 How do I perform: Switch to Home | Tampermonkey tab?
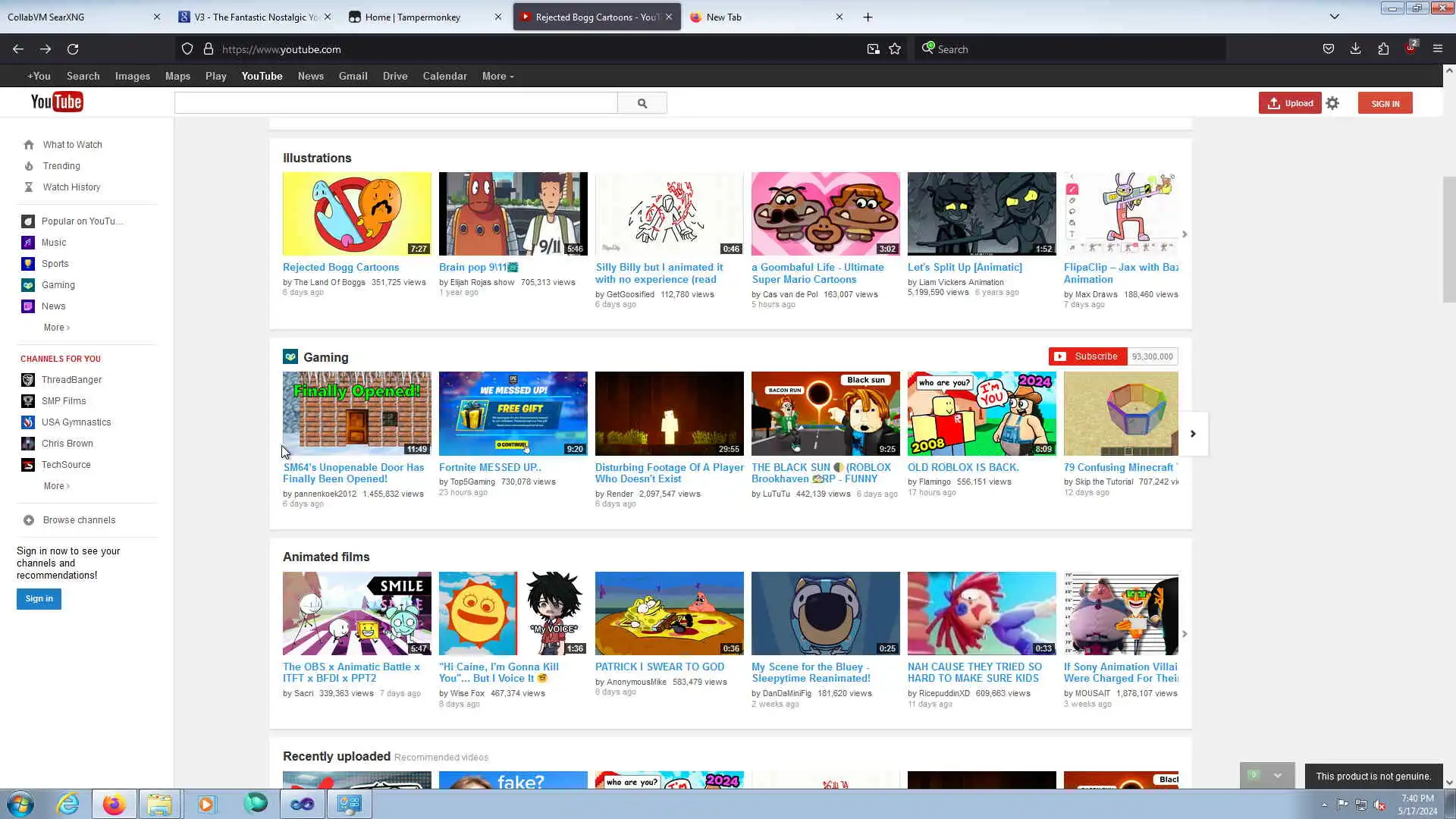(413, 17)
